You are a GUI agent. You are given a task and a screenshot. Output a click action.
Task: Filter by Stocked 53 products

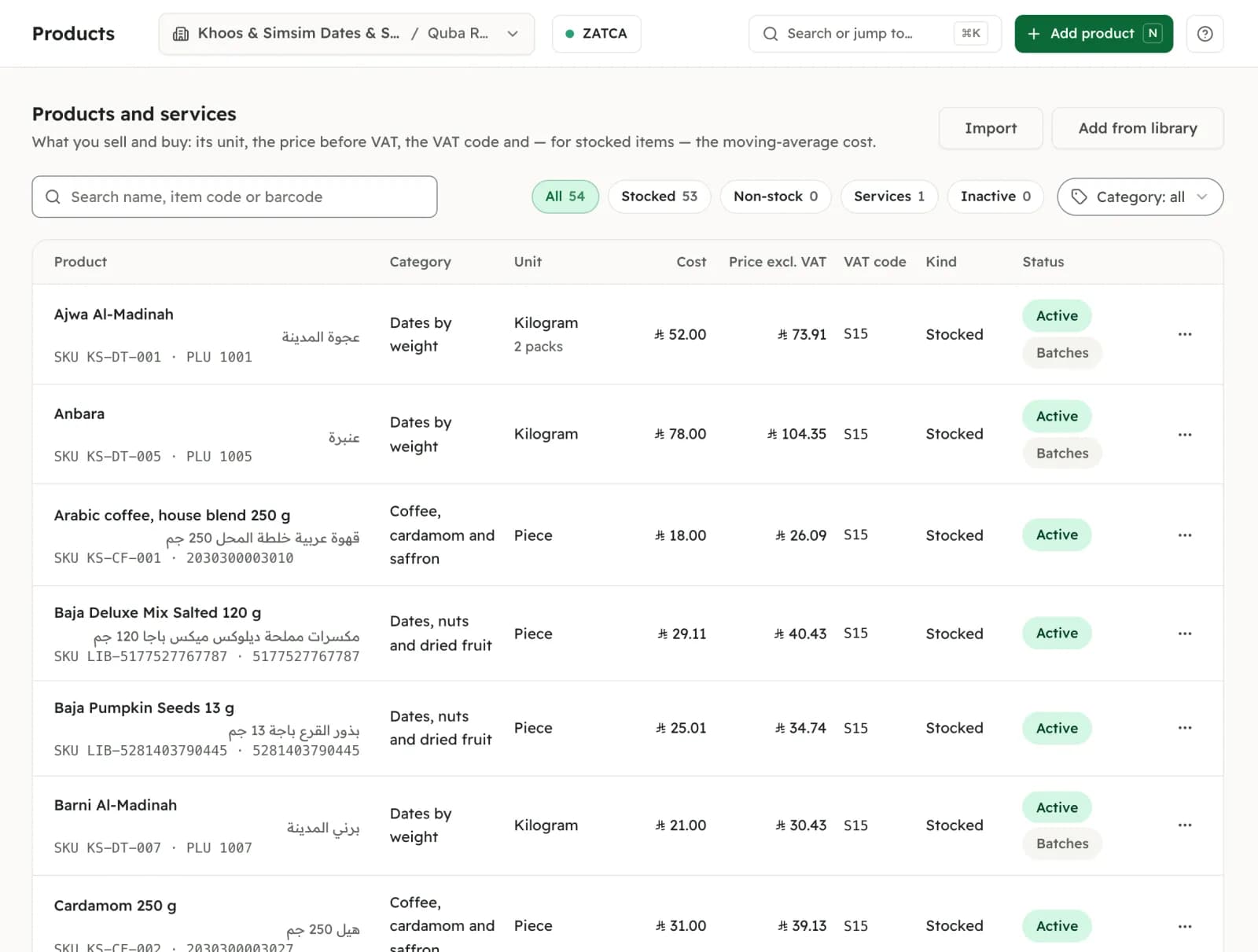click(x=659, y=197)
